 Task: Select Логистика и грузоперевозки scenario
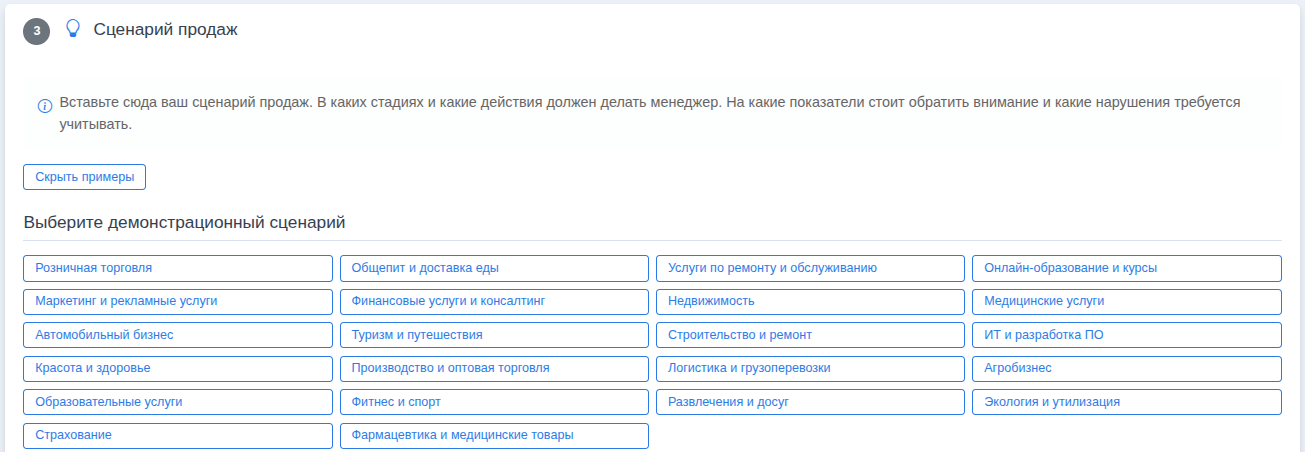810,368
